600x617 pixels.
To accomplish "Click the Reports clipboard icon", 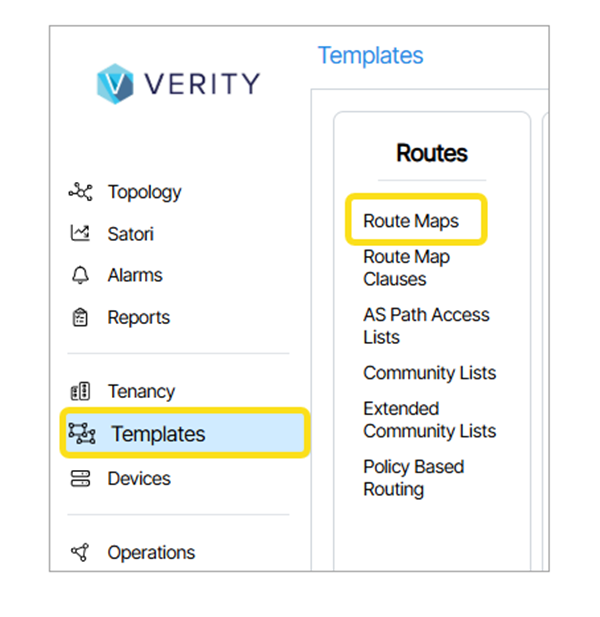I will click(x=80, y=318).
